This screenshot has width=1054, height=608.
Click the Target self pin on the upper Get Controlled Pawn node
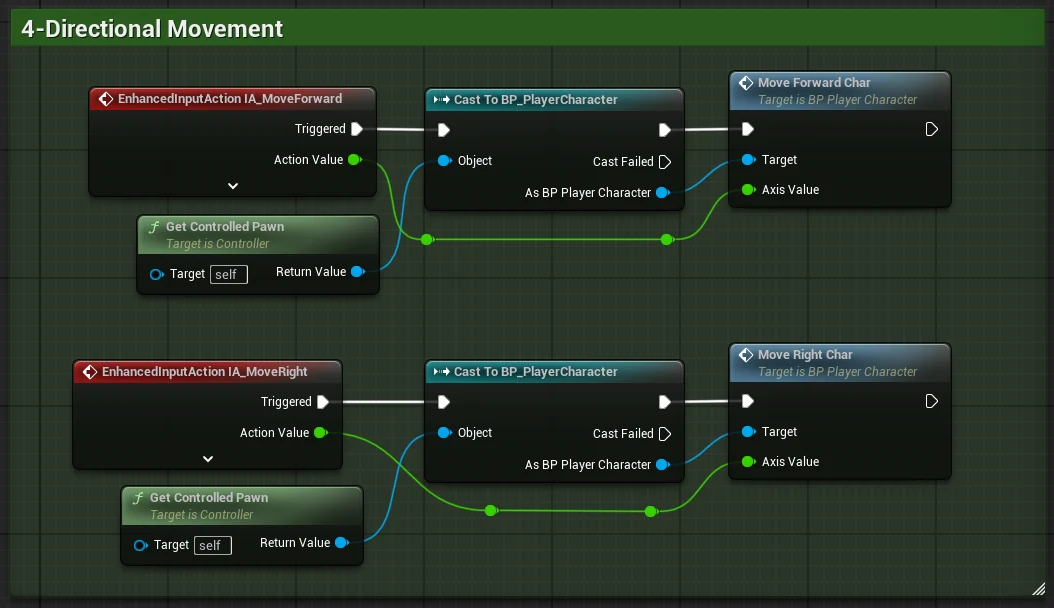157,274
